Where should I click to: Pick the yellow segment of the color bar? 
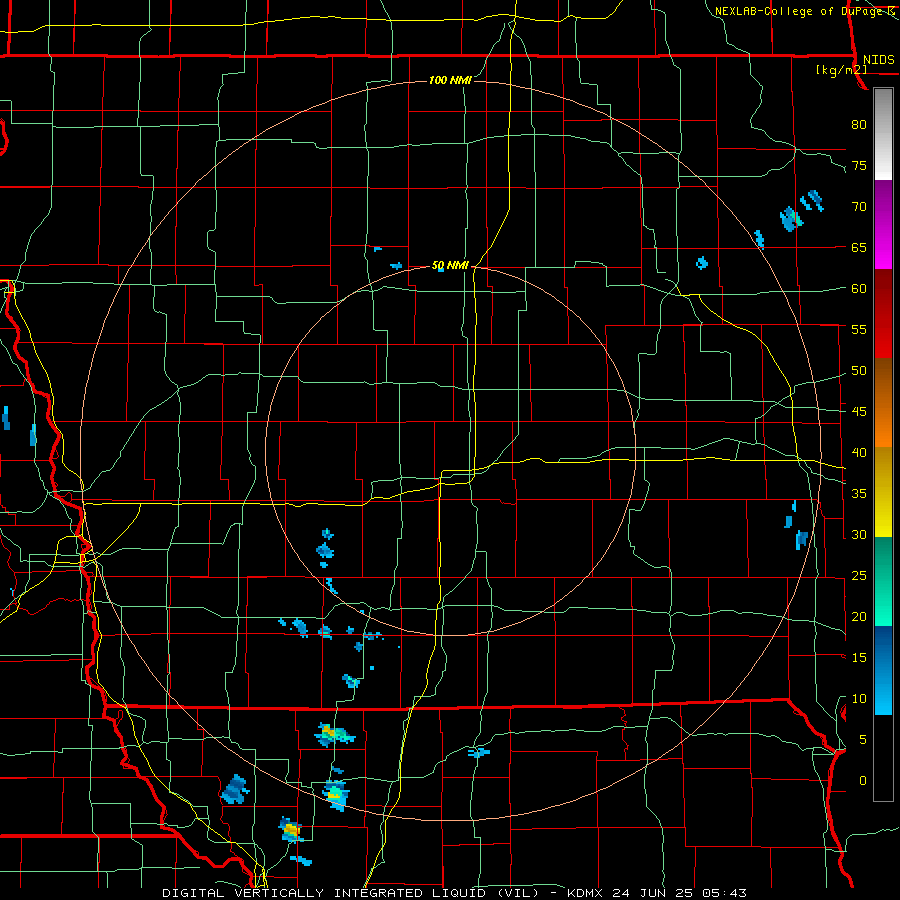pyautogui.click(x=883, y=492)
